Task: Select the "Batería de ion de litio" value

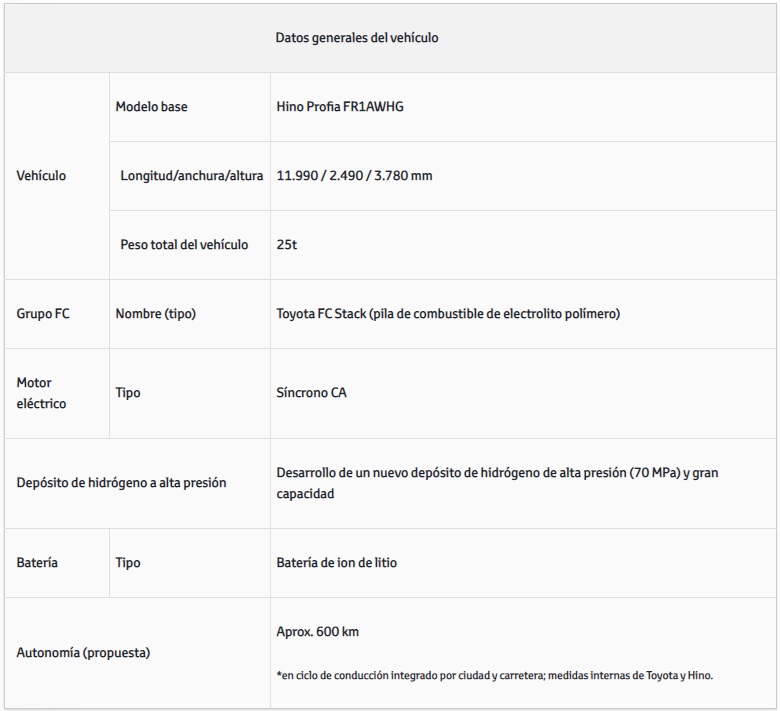Action: click(x=336, y=563)
